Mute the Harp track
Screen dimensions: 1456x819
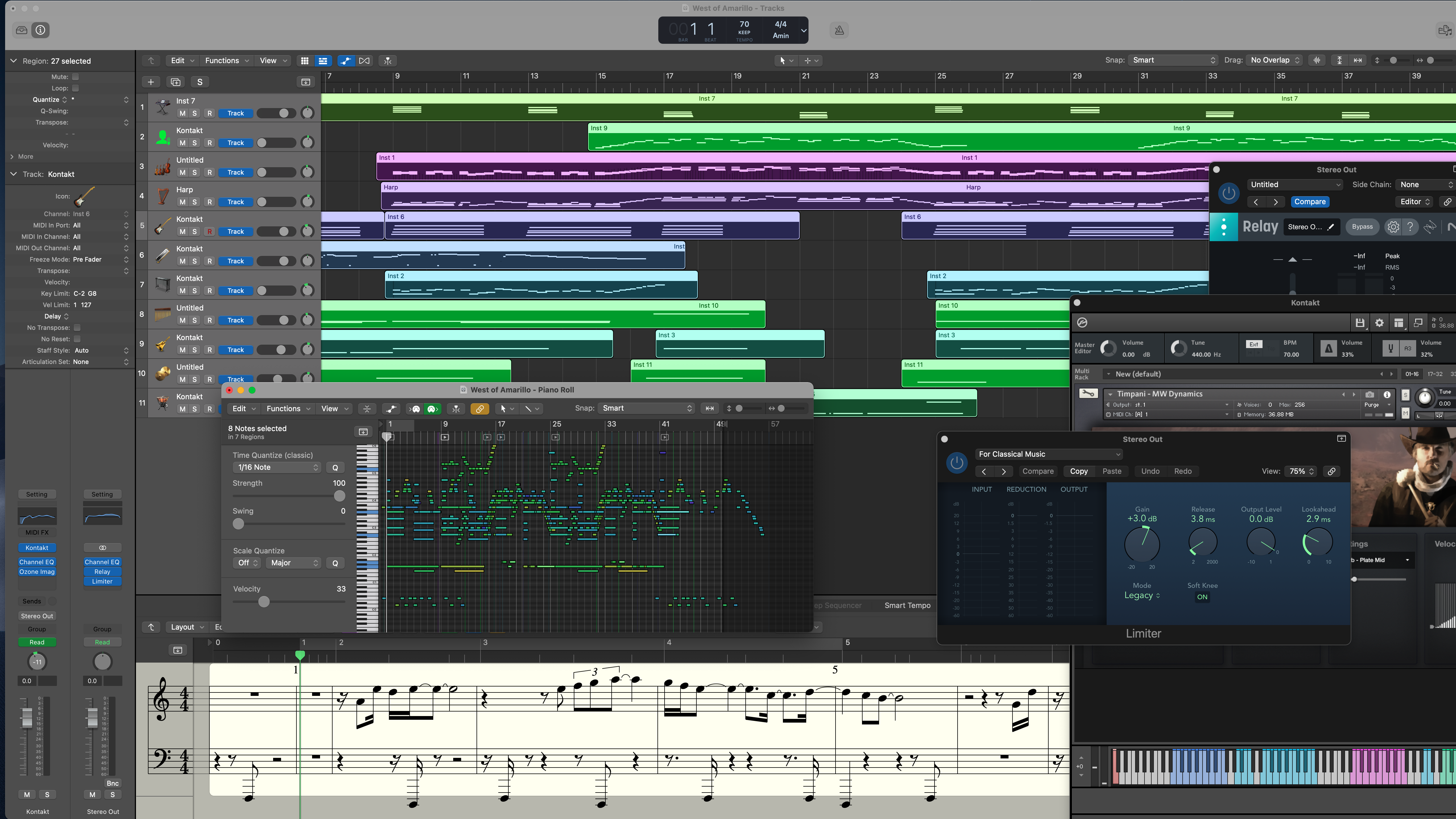[x=182, y=202]
